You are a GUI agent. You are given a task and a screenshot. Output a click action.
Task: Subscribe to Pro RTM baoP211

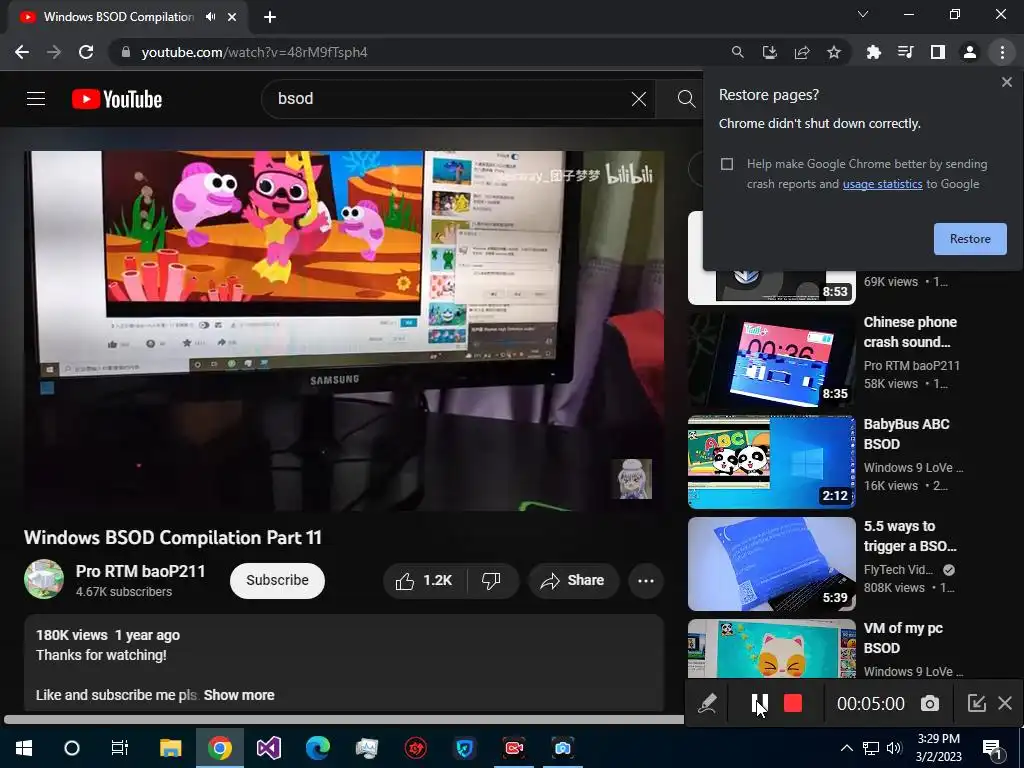(277, 581)
